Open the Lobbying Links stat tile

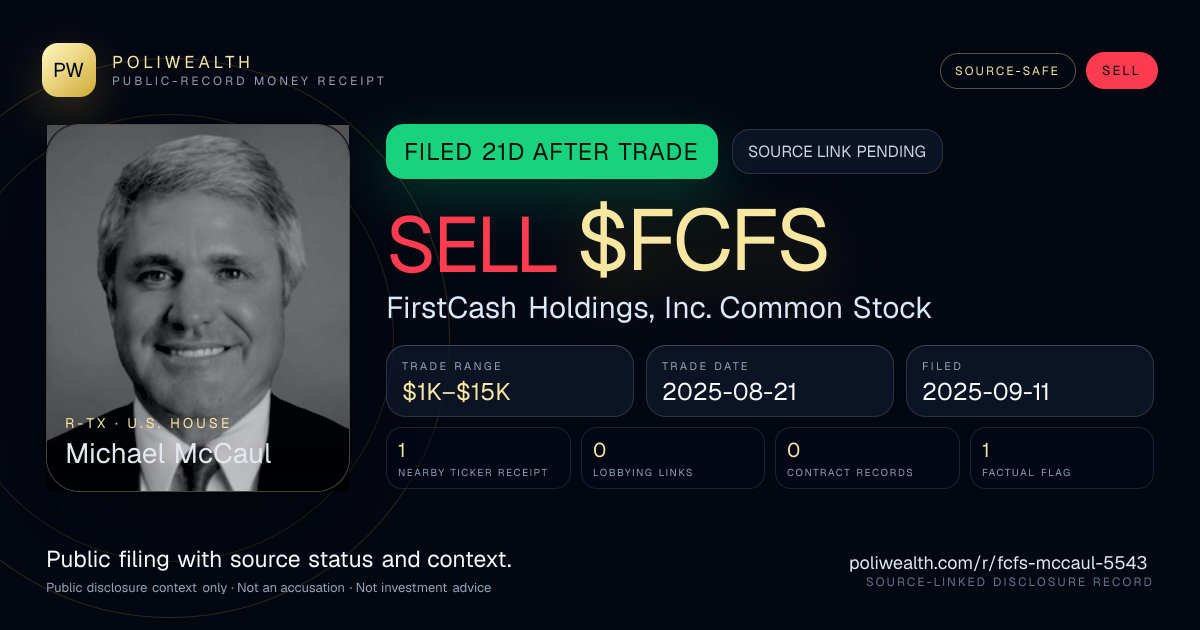coord(673,458)
